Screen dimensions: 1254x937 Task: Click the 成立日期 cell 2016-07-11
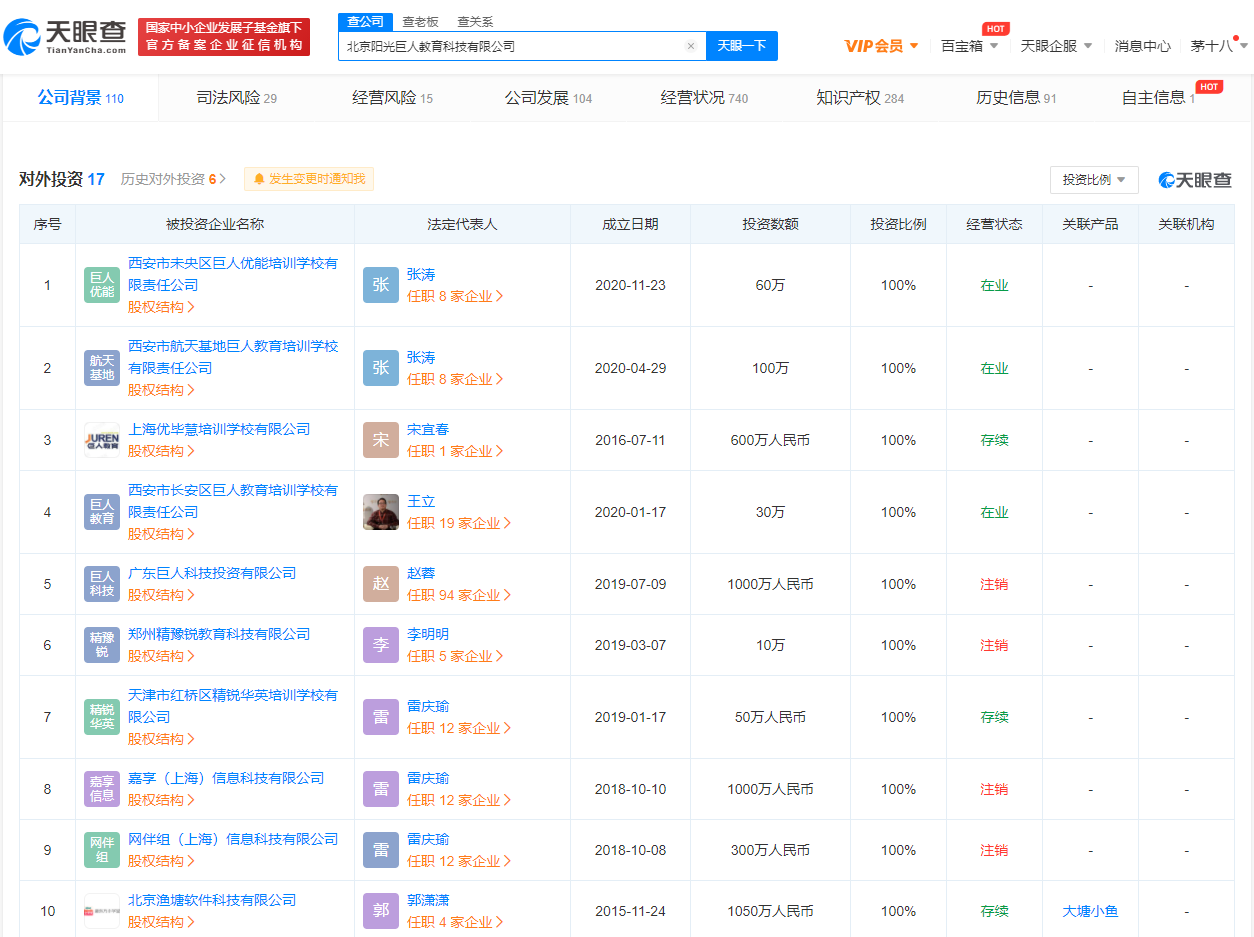point(630,440)
